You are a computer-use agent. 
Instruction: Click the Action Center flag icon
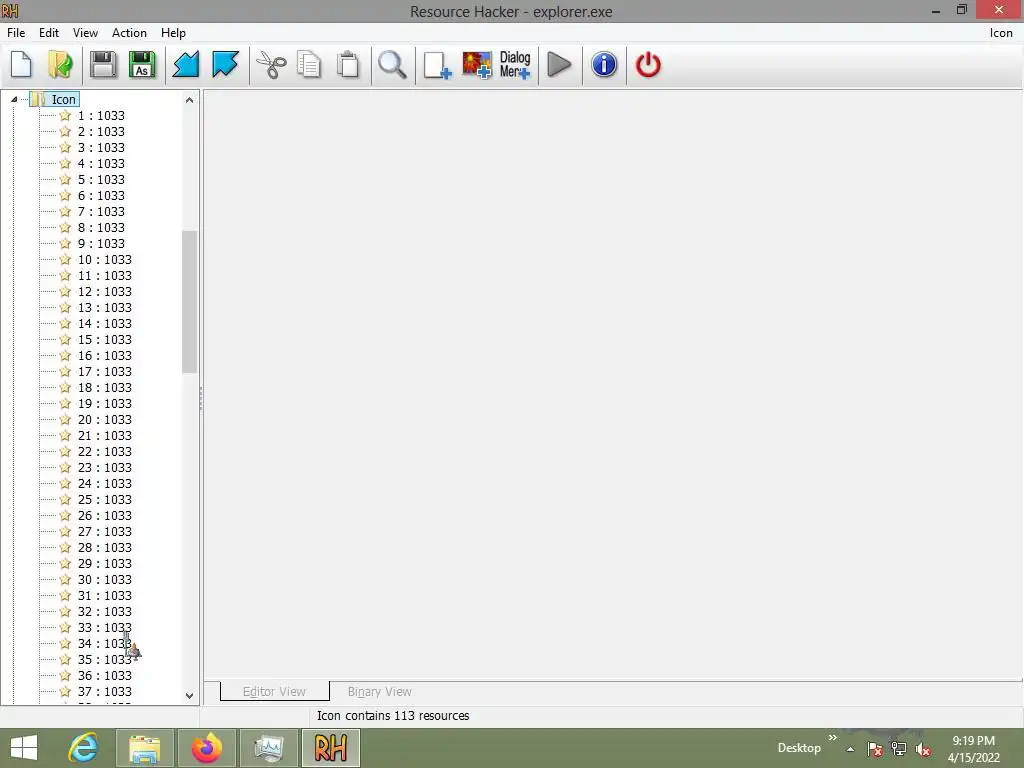coord(875,749)
